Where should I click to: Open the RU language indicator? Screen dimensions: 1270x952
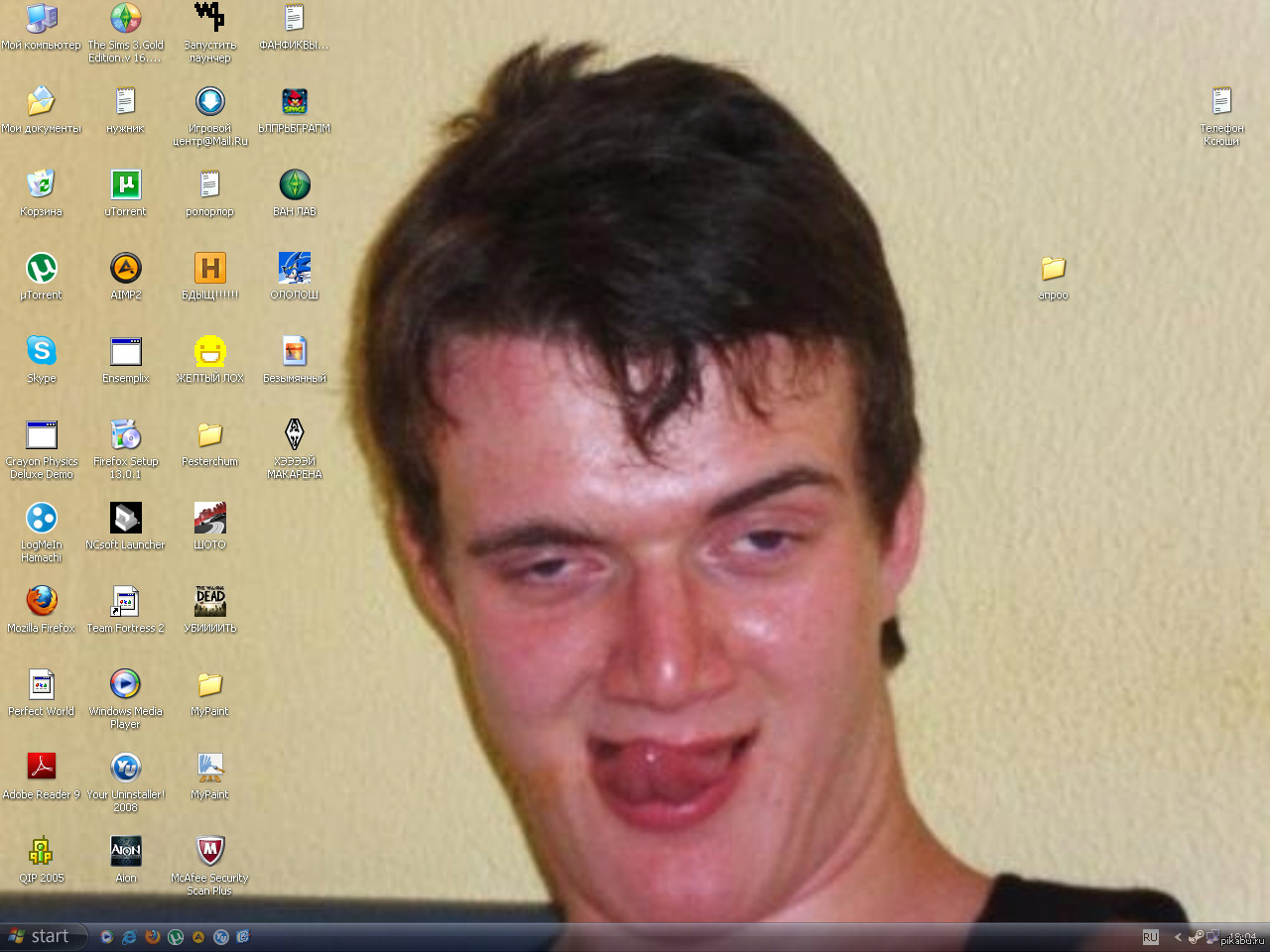(1151, 937)
